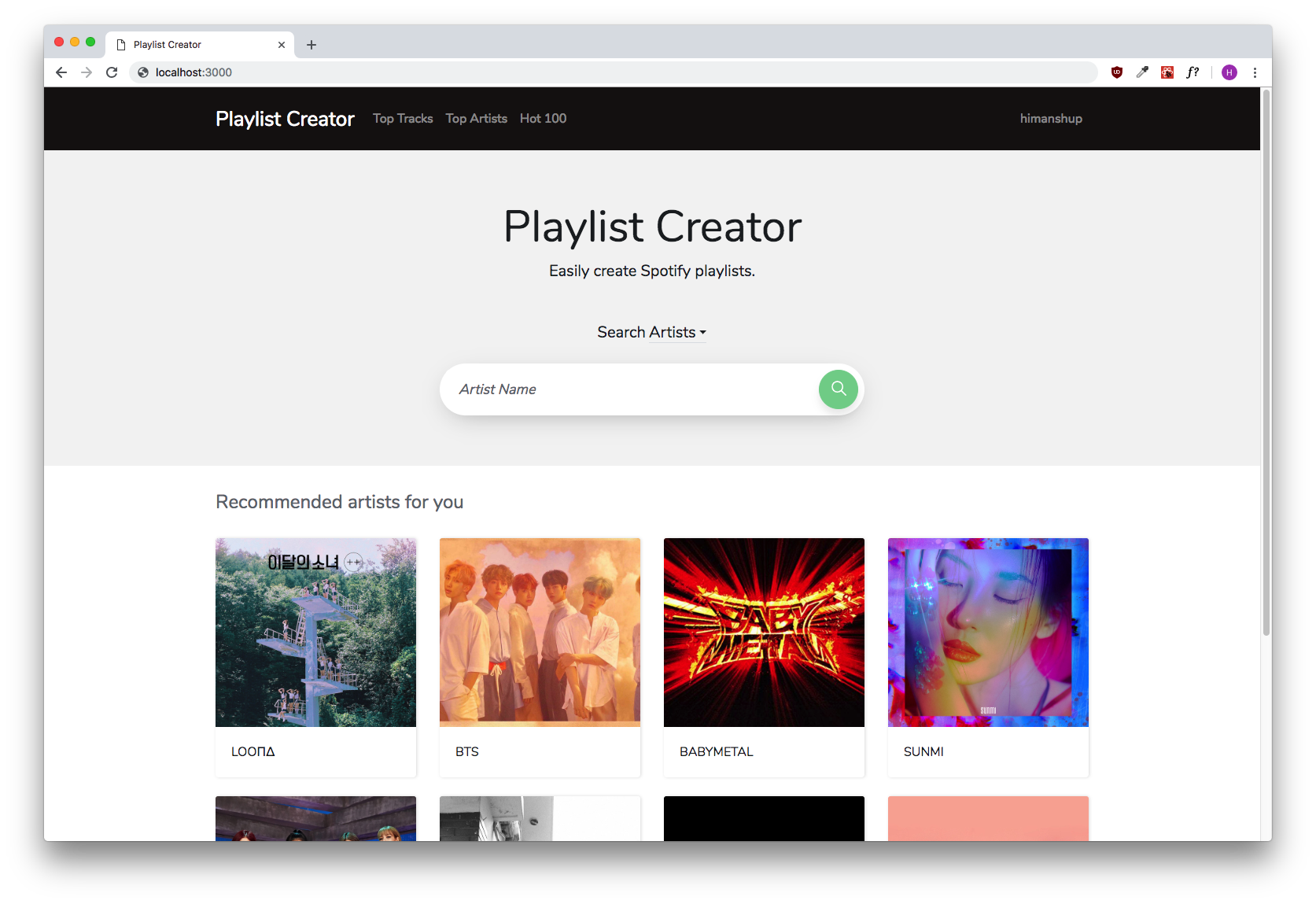Open the Chrome three-dot menu
The height and width of the screenshot is (904, 1316).
coord(1255,72)
